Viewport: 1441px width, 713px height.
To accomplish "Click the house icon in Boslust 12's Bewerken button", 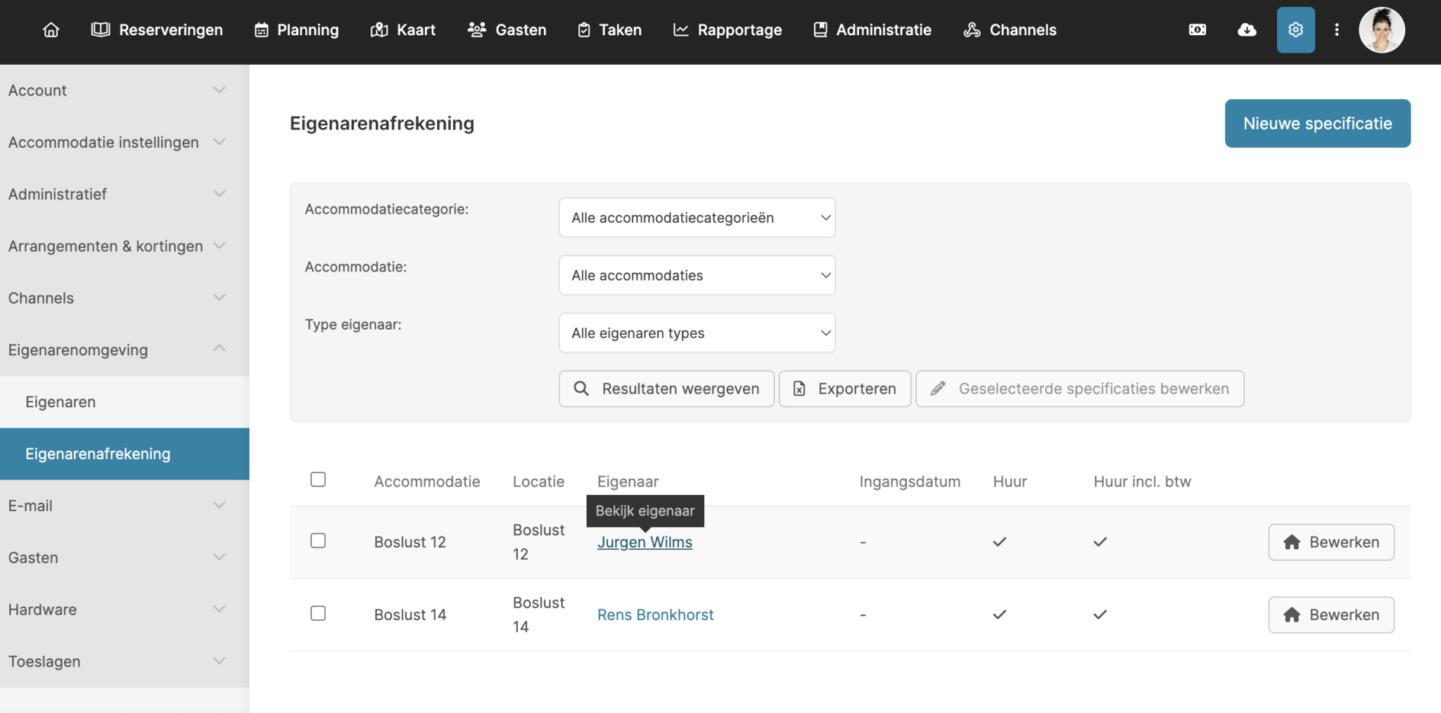I will pos(1292,542).
